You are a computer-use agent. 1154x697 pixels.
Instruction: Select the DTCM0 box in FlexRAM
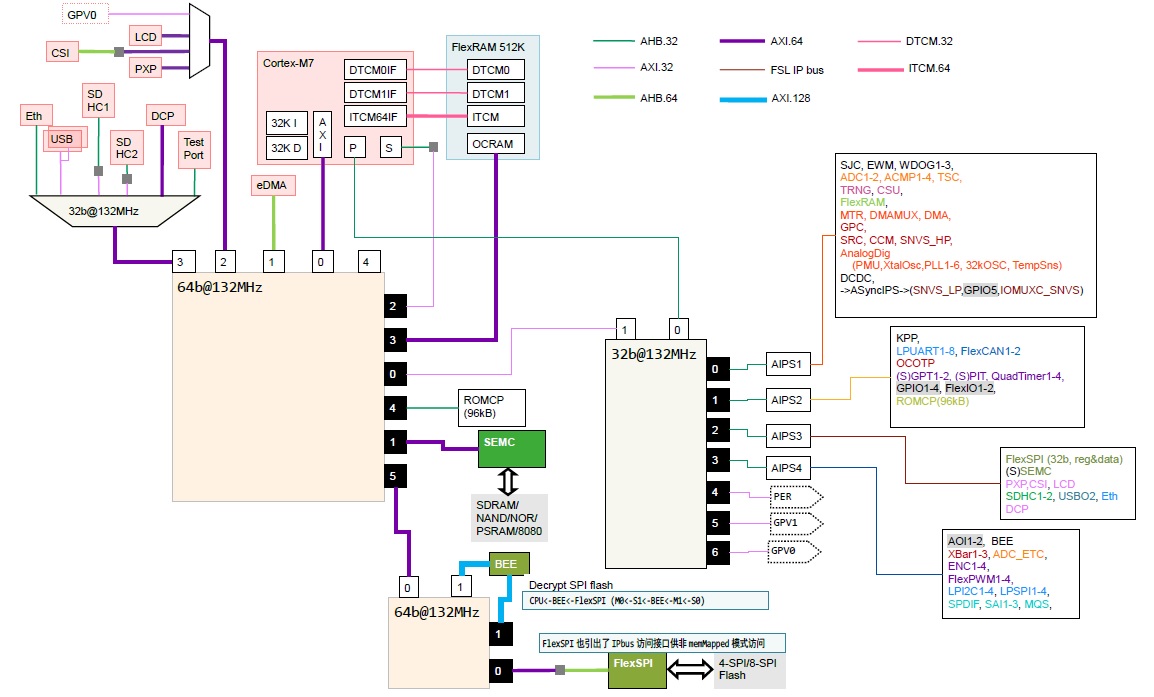tap(495, 70)
